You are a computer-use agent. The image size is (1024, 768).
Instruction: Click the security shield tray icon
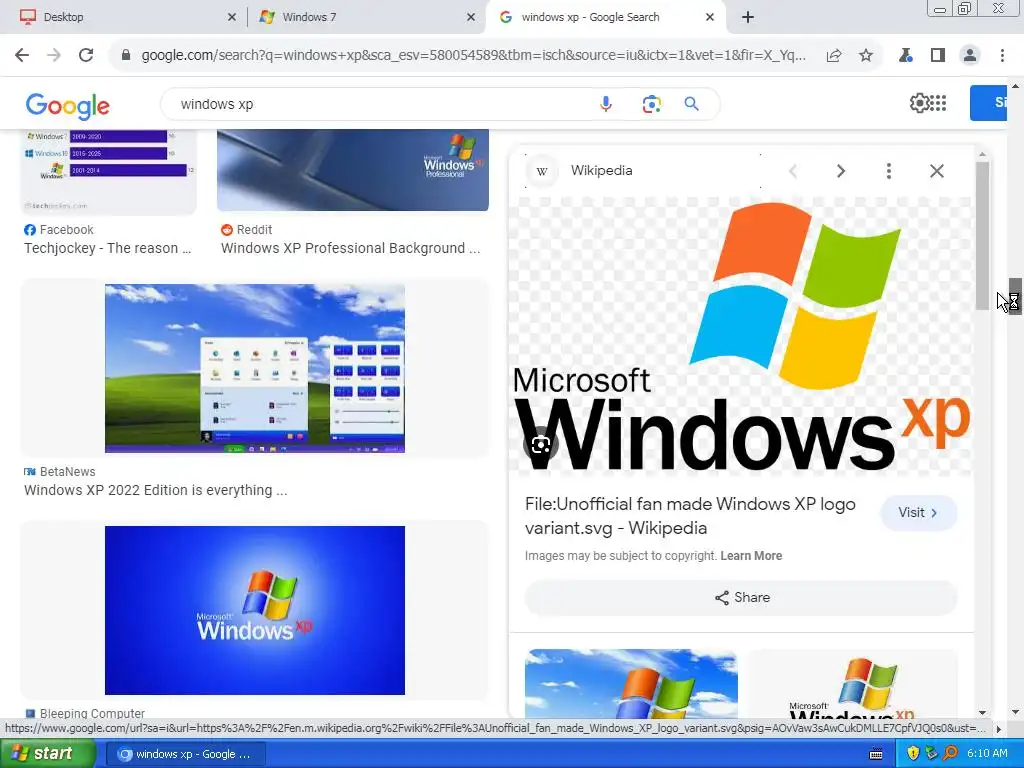click(913, 754)
